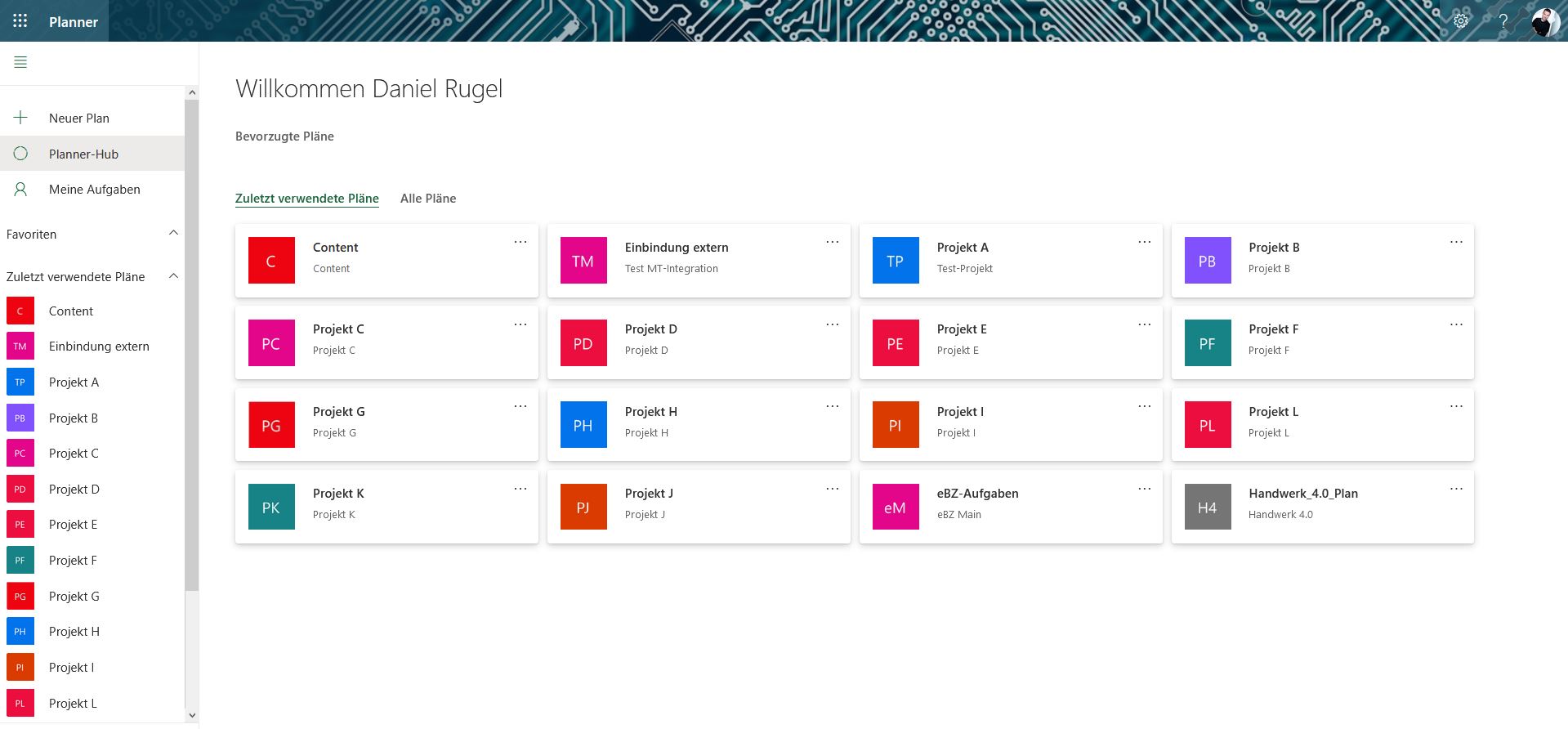Viewport: 1568px width, 729px height.
Task: Open more options on Projekt J card
Action: coord(833,489)
